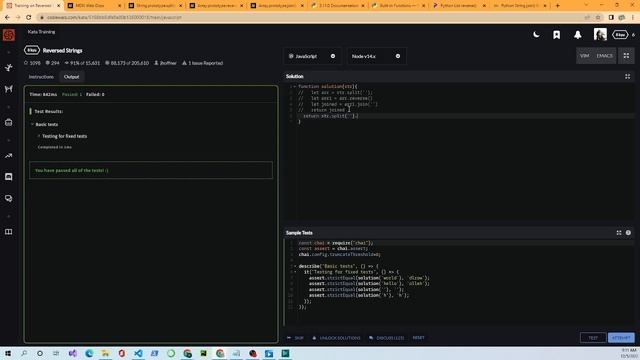Click UNLOCK SOLUTIONS button
This screenshot has width=640, height=360.
pyautogui.click(x=336, y=338)
